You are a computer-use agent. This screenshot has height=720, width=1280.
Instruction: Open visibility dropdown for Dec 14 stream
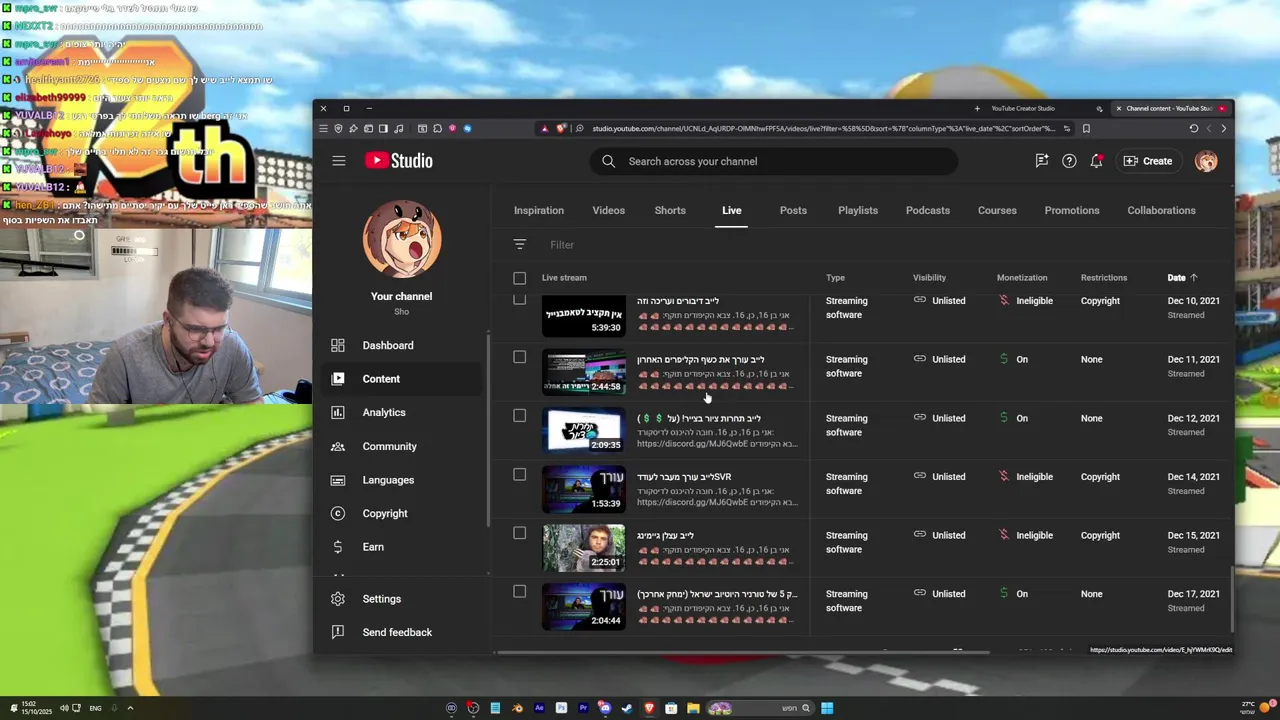pos(940,477)
